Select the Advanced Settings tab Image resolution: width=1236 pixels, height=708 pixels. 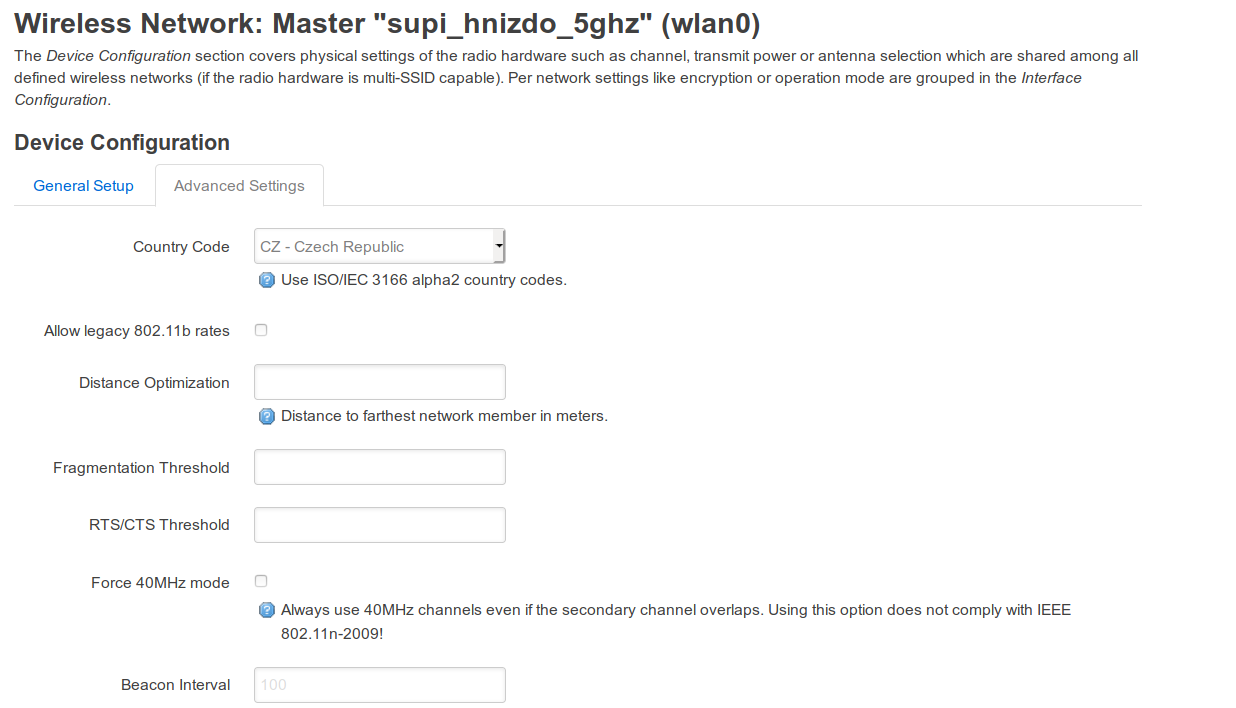pos(239,185)
